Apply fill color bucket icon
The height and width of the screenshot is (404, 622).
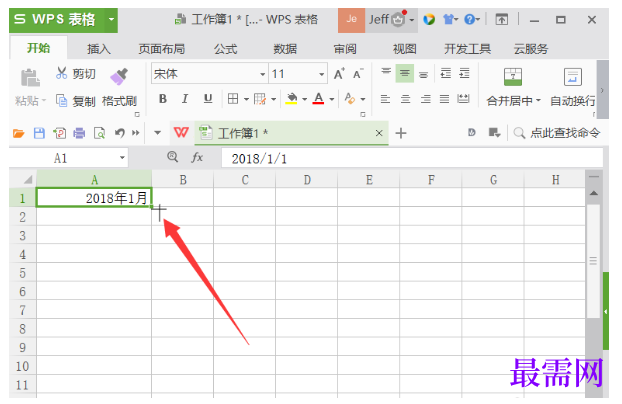tap(292, 99)
